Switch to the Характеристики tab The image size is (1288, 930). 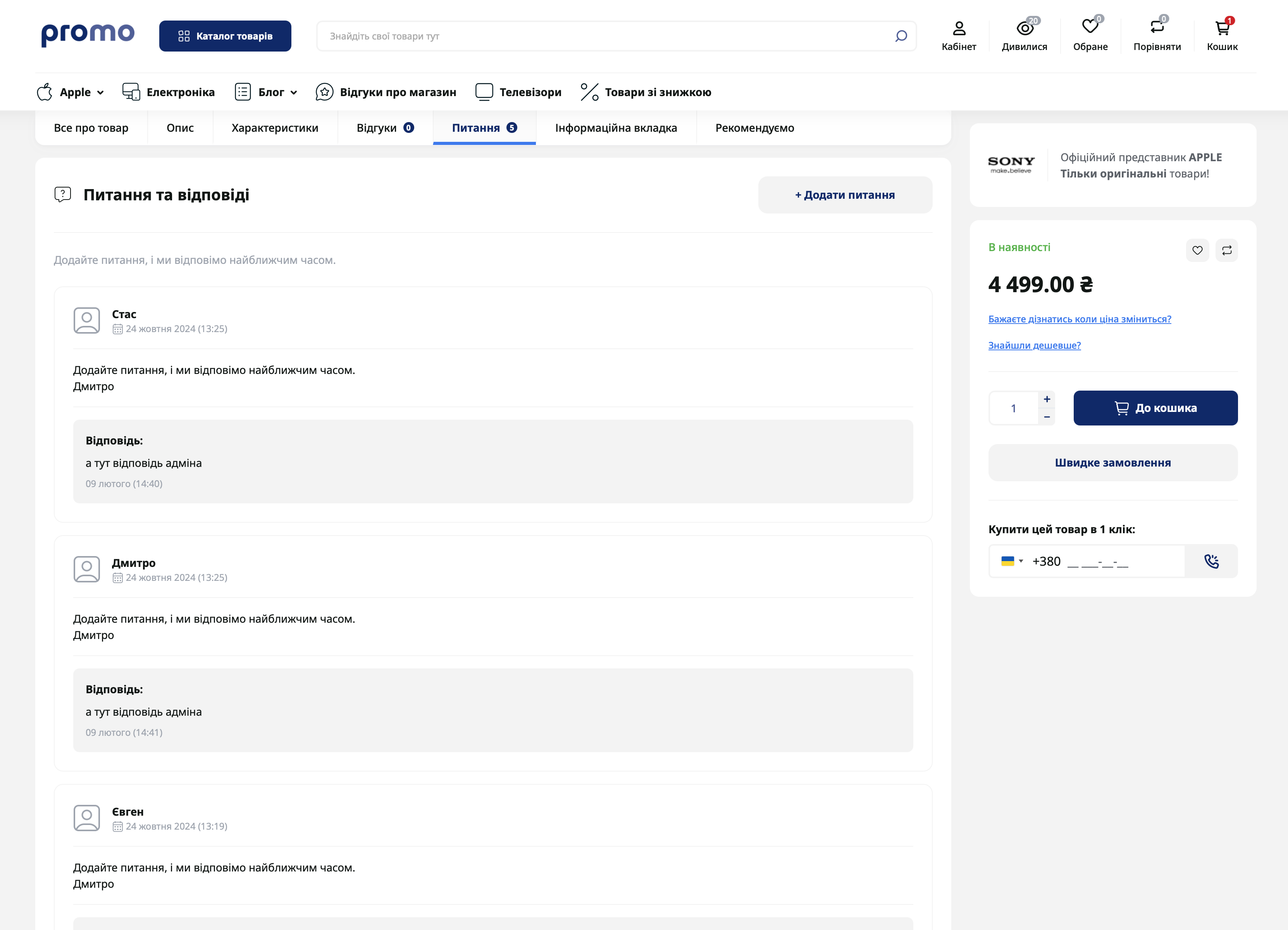tap(275, 128)
